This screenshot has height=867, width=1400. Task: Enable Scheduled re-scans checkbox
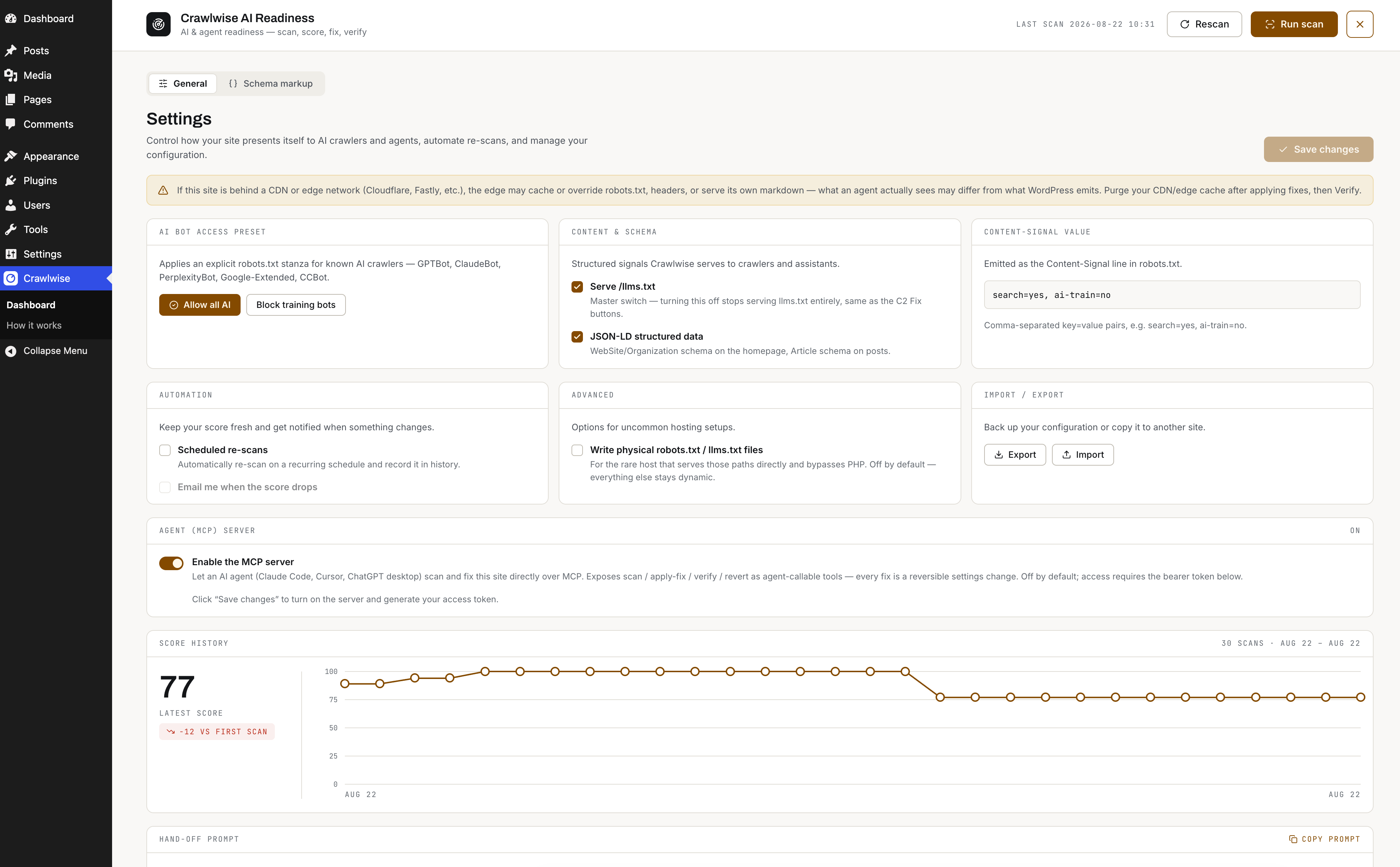[x=165, y=450]
